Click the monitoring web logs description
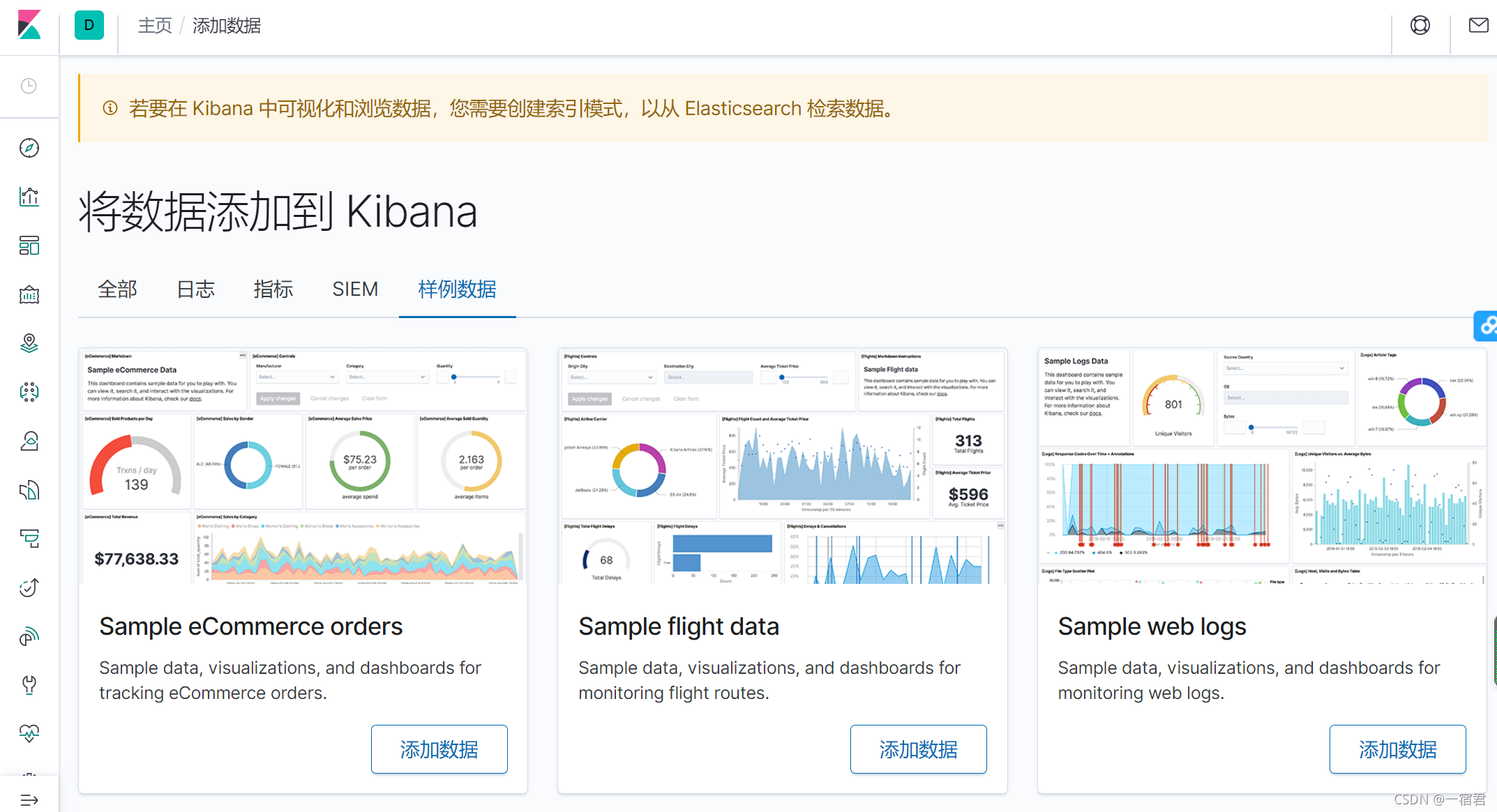This screenshot has height=812, width=1497. click(1249, 680)
